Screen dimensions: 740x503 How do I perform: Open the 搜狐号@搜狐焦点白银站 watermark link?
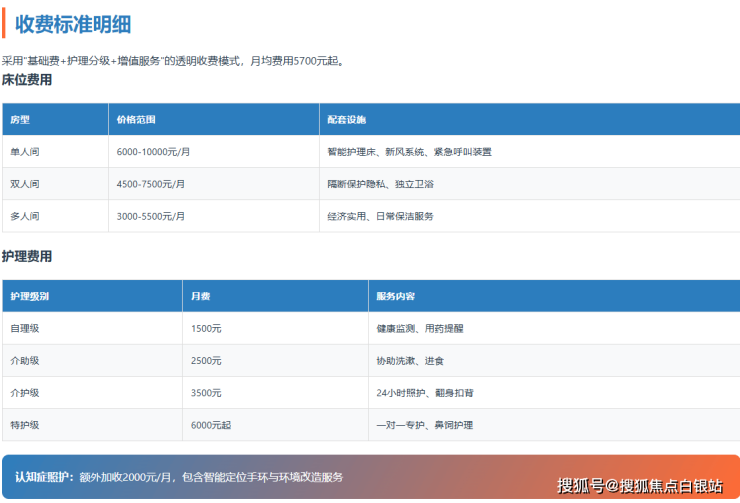[x=639, y=486]
